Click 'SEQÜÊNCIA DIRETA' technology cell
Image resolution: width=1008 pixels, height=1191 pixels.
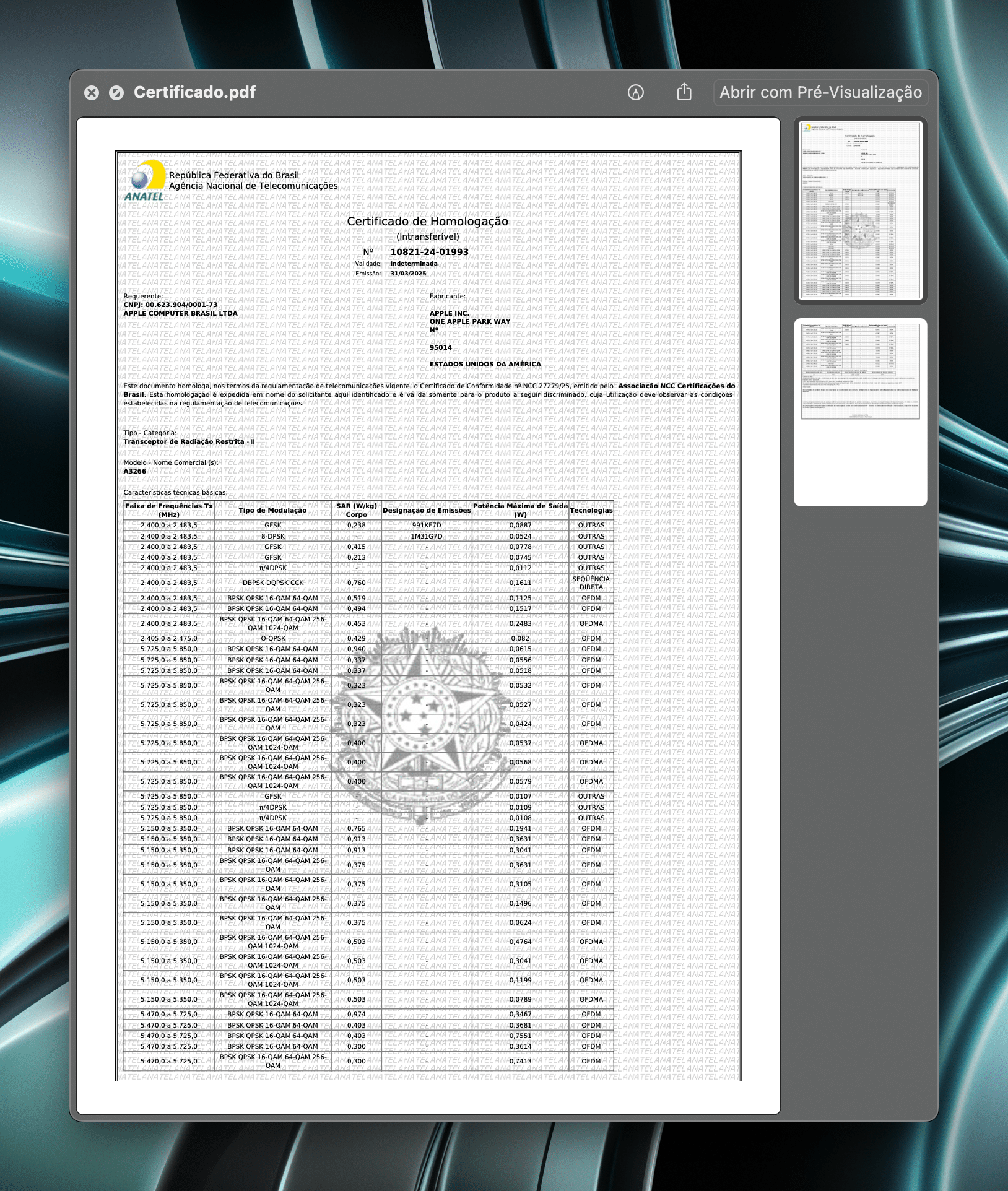(x=591, y=583)
